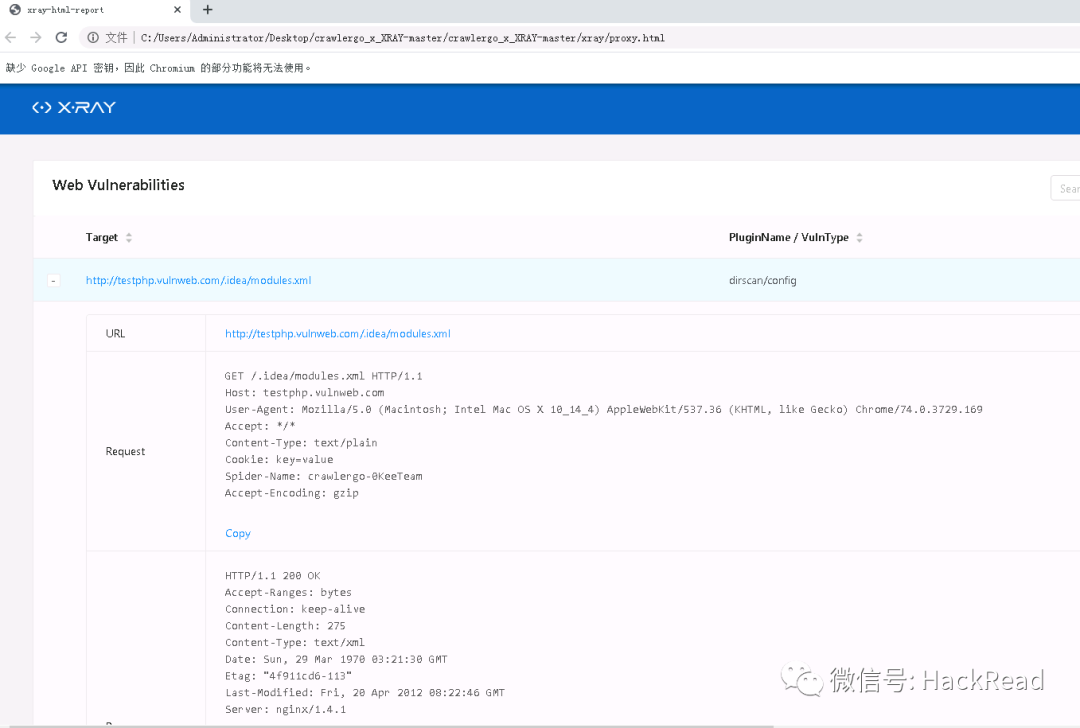Viewport: 1080px width, 728px height.
Task: Collapse the modules.xml vulnerability row
Action: tap(53, 281)
